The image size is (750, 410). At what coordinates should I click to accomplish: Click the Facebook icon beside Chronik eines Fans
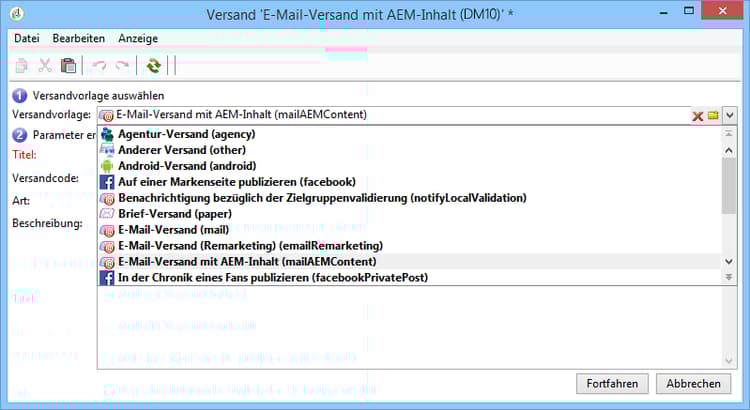click(x=107, y=277)
